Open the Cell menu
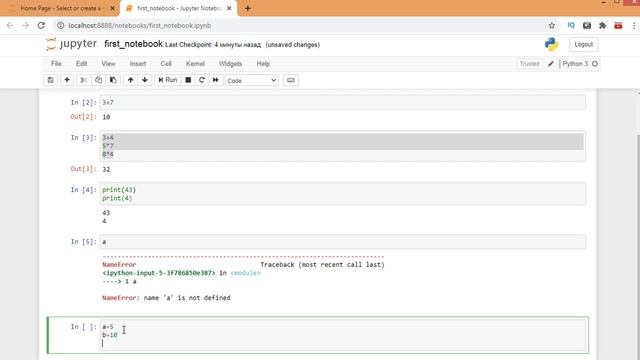640x360 pixels. pyautogui.click(x=166, y=64)
